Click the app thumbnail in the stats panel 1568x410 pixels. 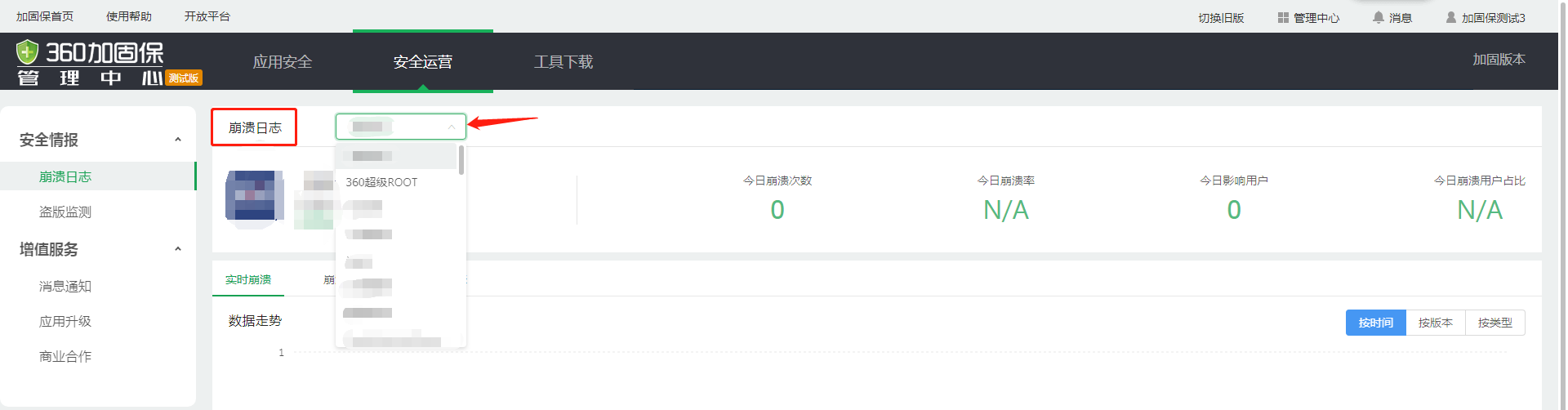click(254, 195)
